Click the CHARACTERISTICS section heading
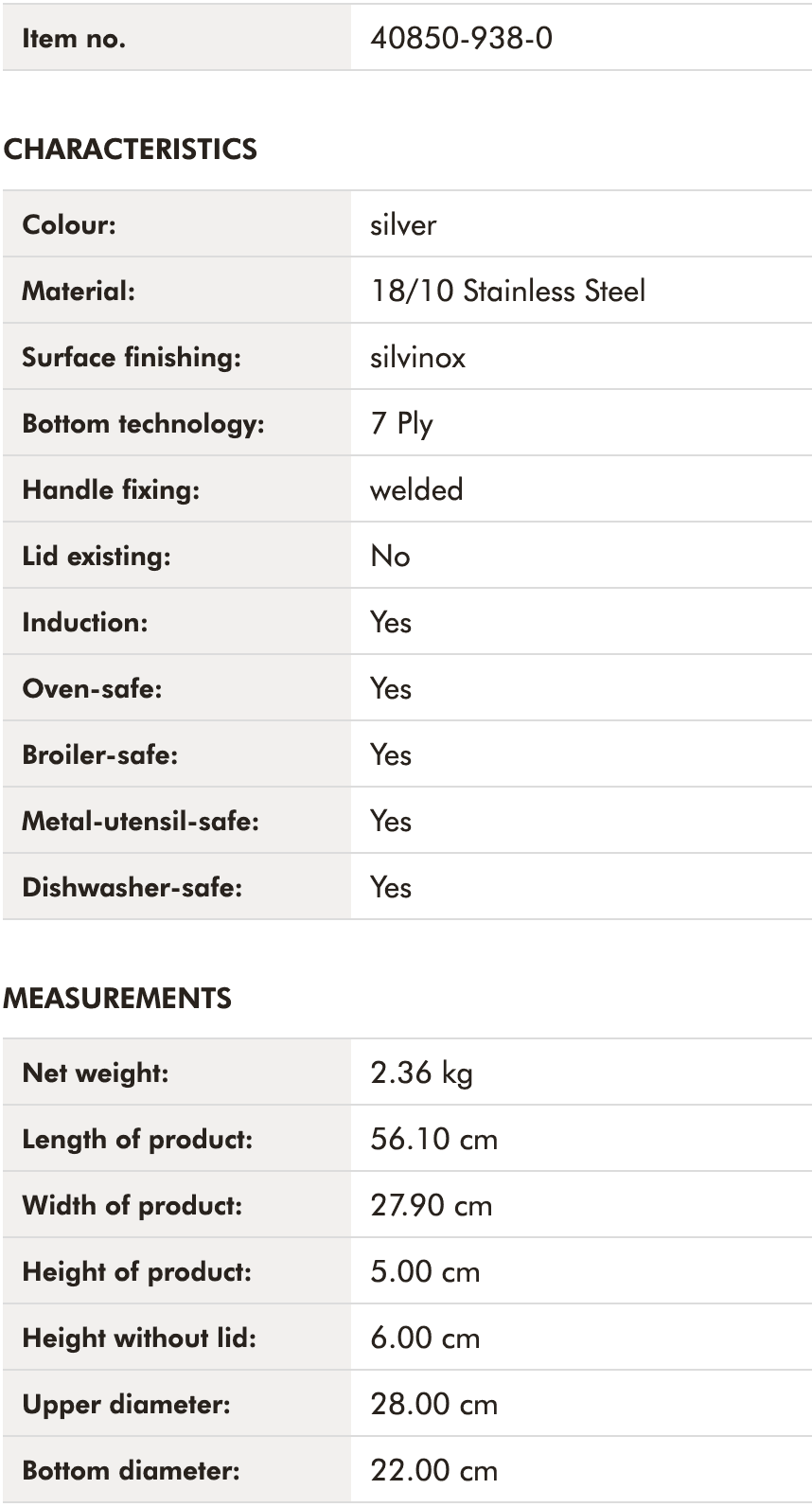This screenshot has height=1507, width=812. tap(130, 150)
